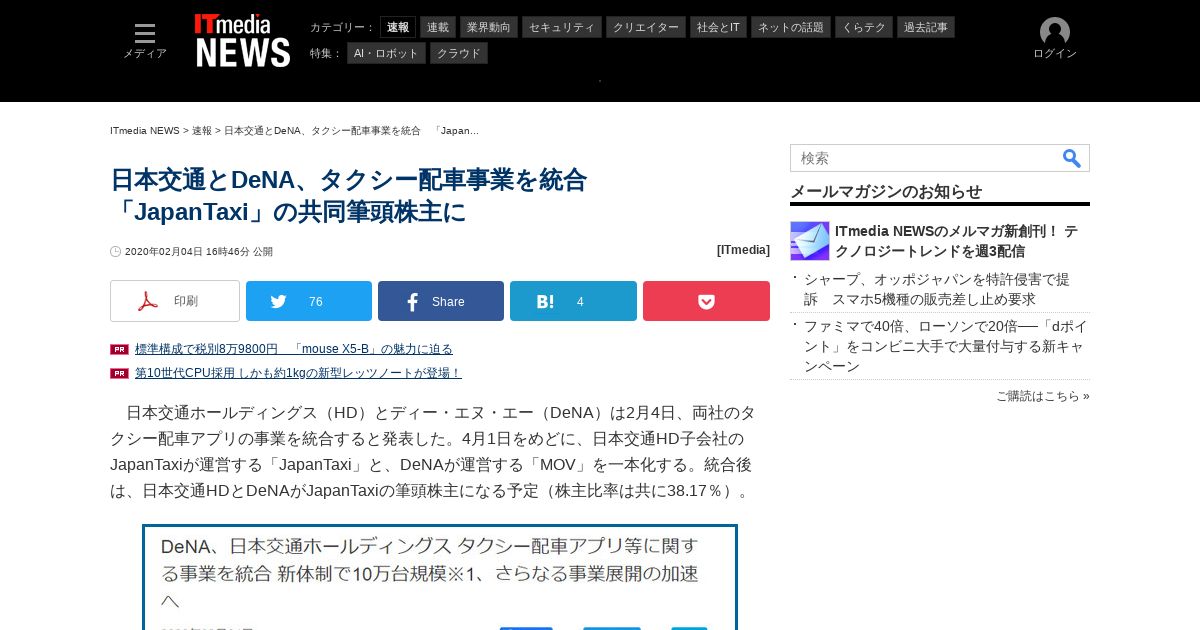Open the hamburger media menu
Image resolution: width=1200 pixels, height=630 pixels.
pos(145,34)
